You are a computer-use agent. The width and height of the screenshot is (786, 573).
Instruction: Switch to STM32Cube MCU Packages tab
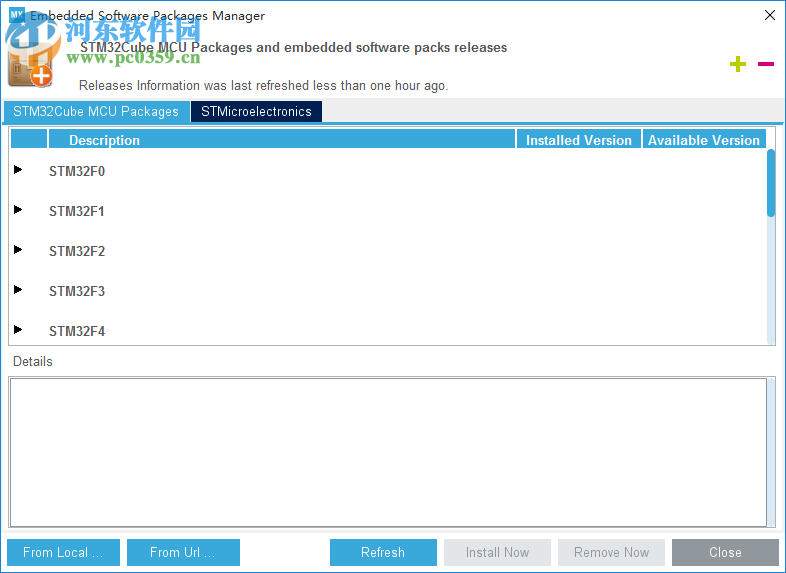tap(96, 111)
